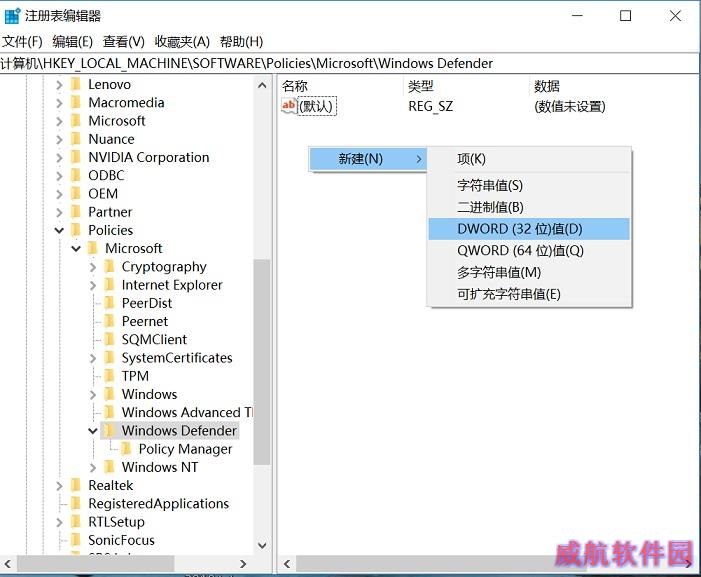Select the Windows Advanced T… tree item
This screenshot has height=577, width=701.
187,413
